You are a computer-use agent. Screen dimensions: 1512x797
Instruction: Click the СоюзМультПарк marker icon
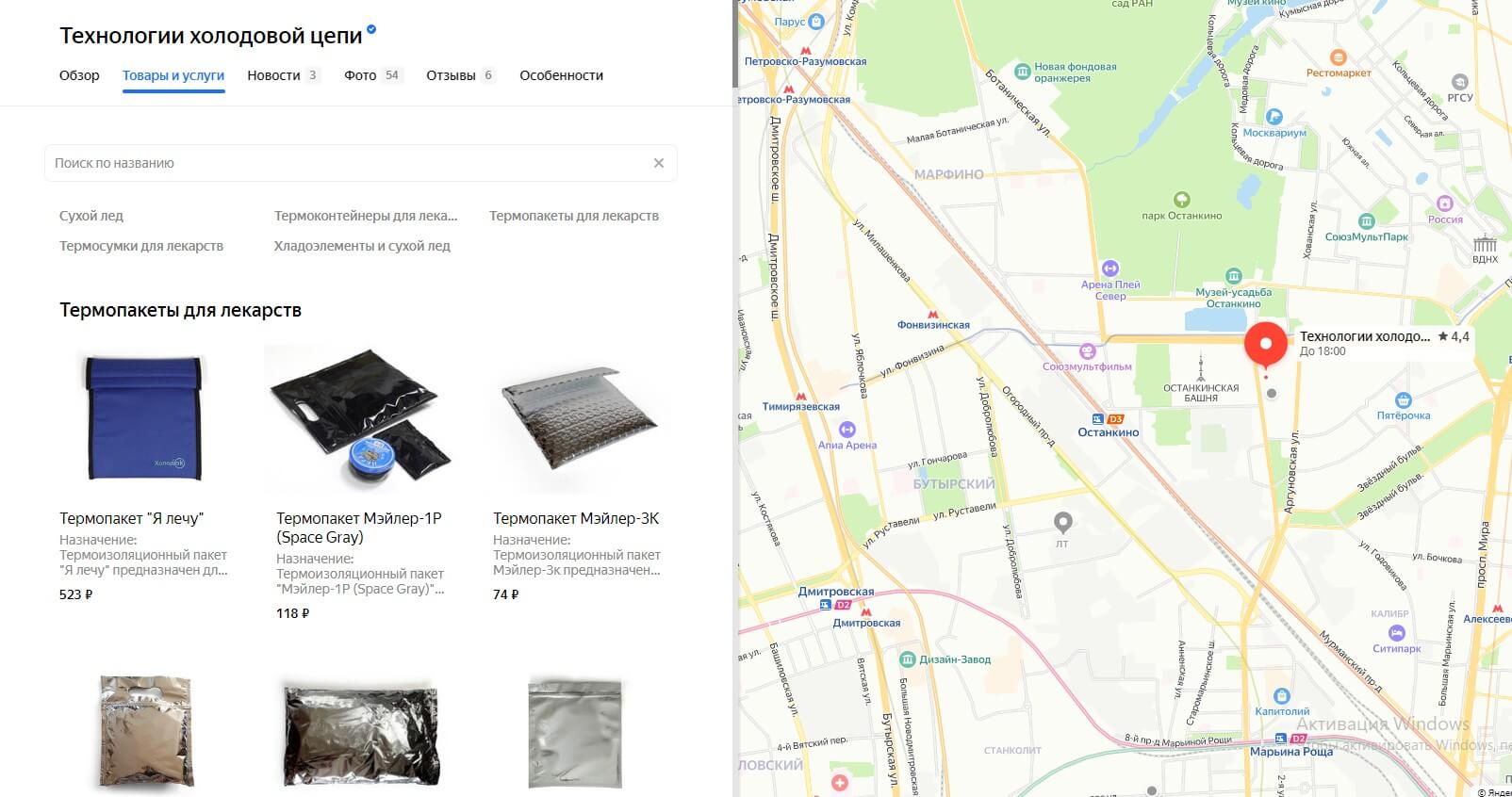click(1366, 221)
